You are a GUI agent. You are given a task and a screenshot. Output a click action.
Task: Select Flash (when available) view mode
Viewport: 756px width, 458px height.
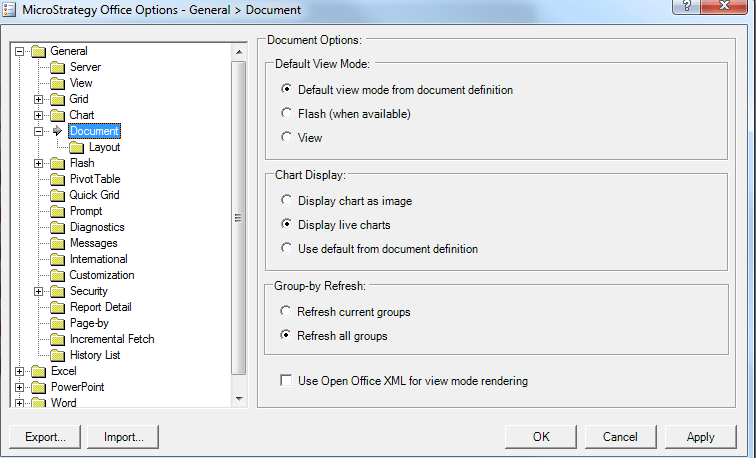pyautogui.click(x=286, y=113)
